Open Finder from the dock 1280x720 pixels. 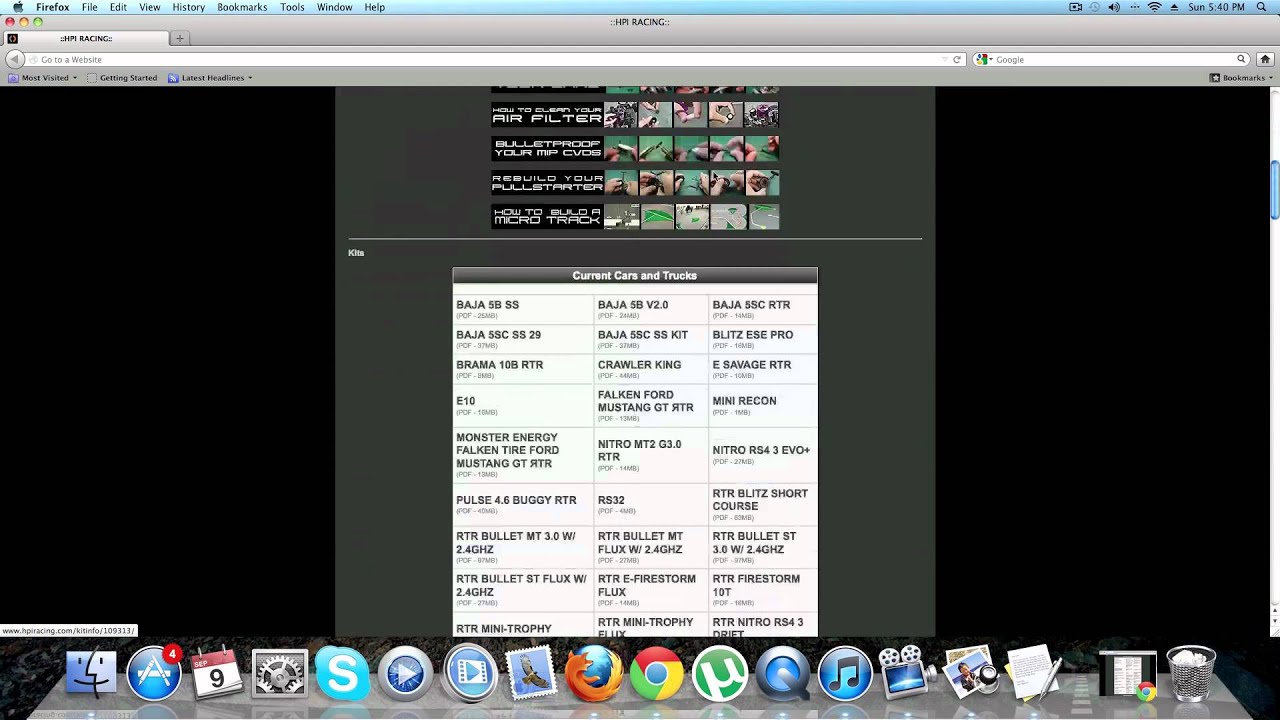[x=91, y=672]
